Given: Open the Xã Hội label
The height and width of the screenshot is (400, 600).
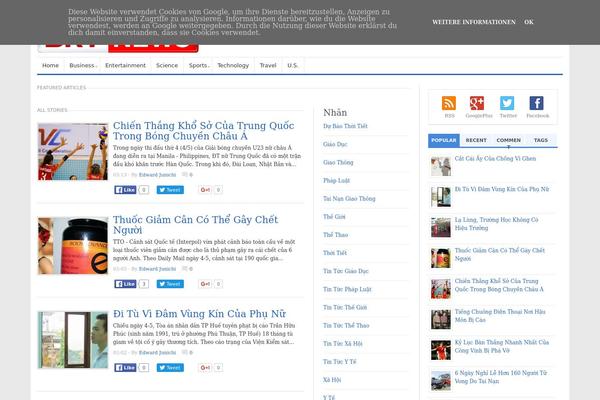Looking at the screenshot, I should coord(332,380).
